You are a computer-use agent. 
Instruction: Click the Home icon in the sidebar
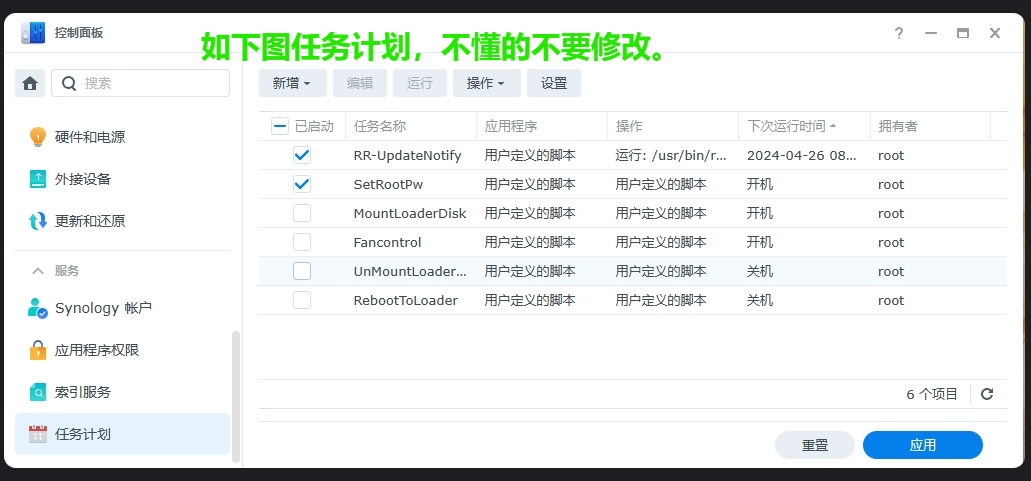point(30,83)
